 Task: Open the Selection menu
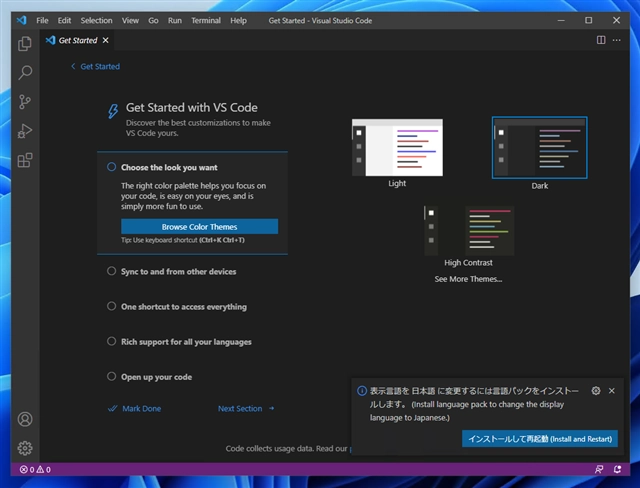96,20
